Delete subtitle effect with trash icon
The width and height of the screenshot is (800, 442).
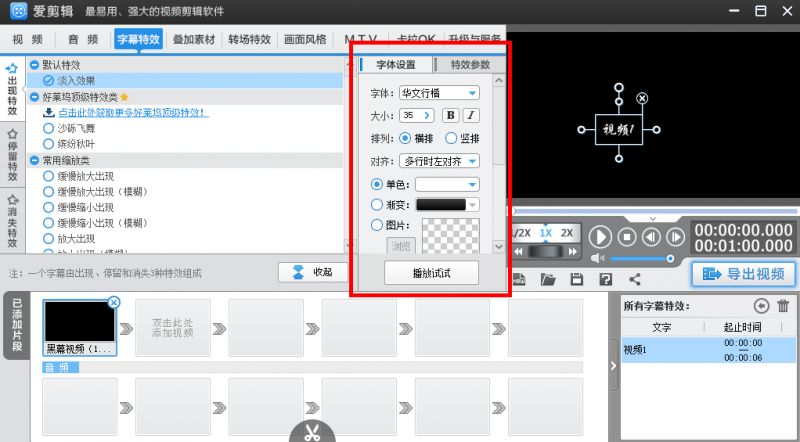point(783,306)
